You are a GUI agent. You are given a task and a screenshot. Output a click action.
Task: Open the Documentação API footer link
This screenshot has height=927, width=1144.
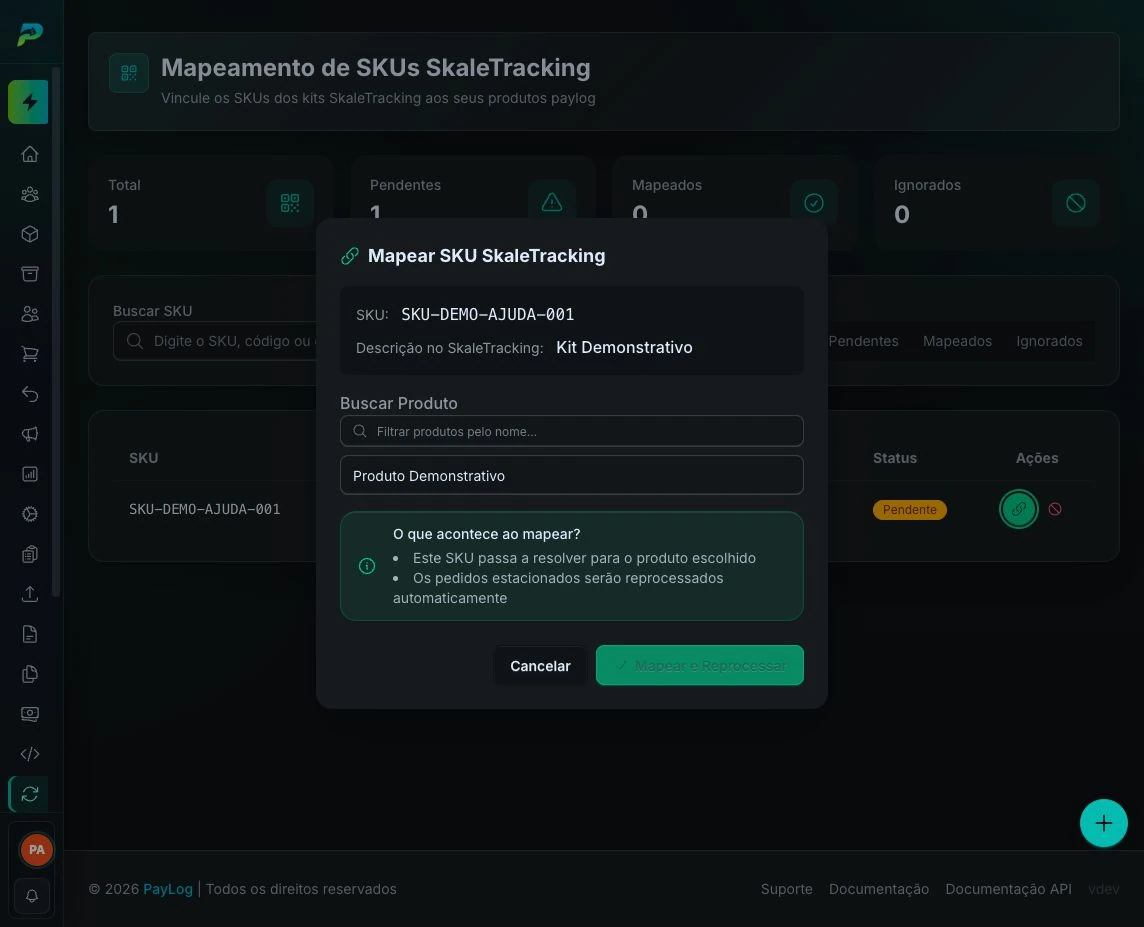(1008, 889)
